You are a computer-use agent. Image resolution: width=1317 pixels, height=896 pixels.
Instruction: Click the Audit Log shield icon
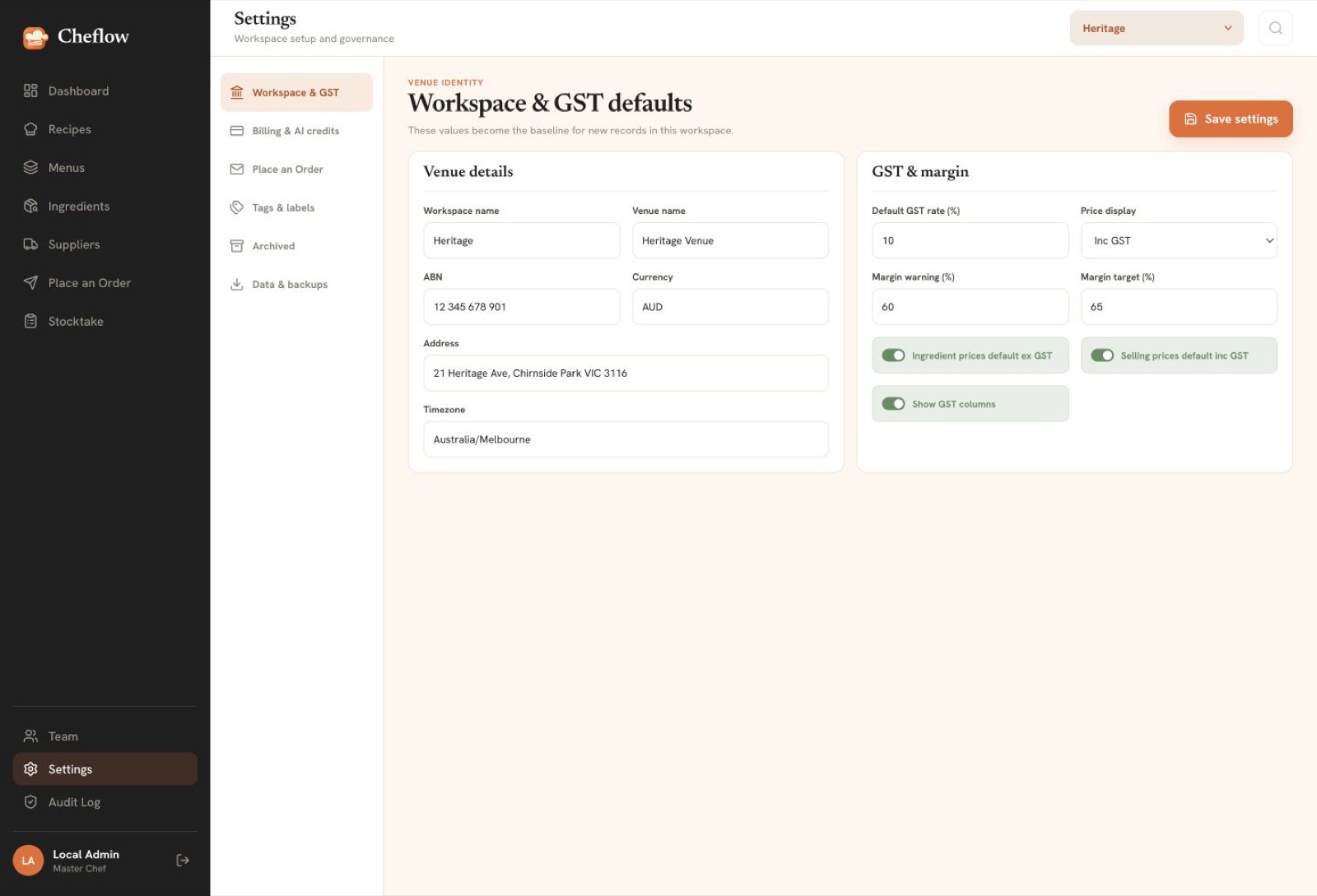tap(30, 802)
